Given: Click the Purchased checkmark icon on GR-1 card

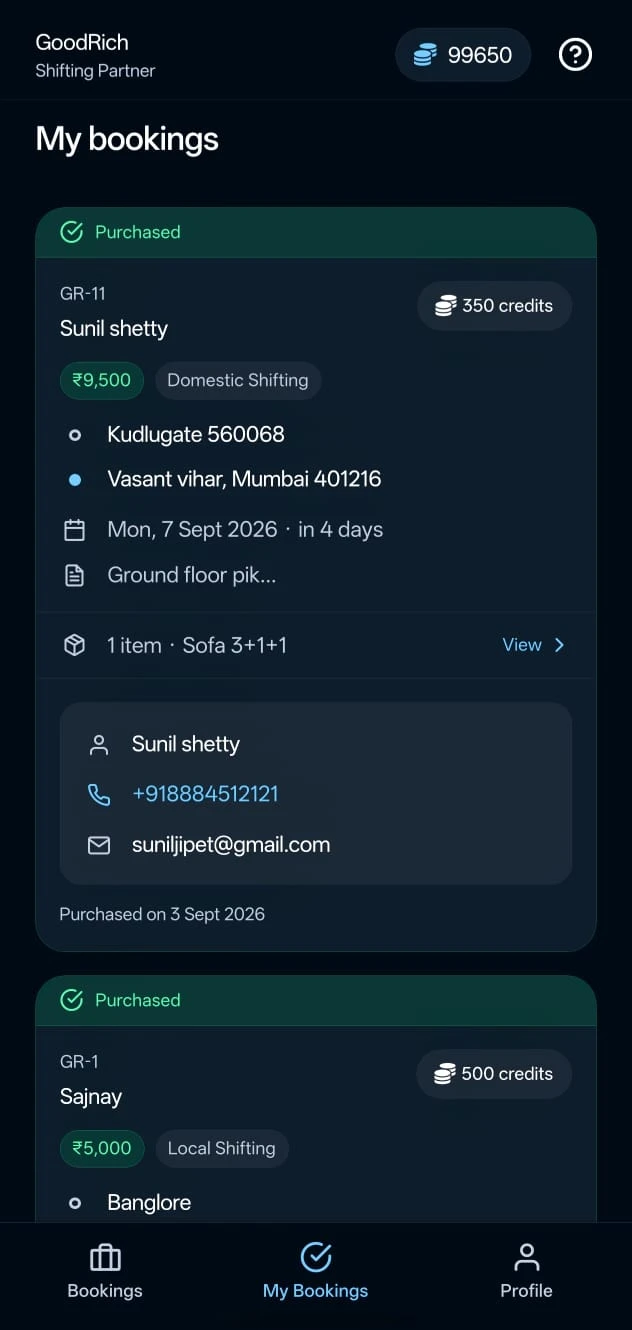Looking at the screenshot, I should tap(72, 1000).
